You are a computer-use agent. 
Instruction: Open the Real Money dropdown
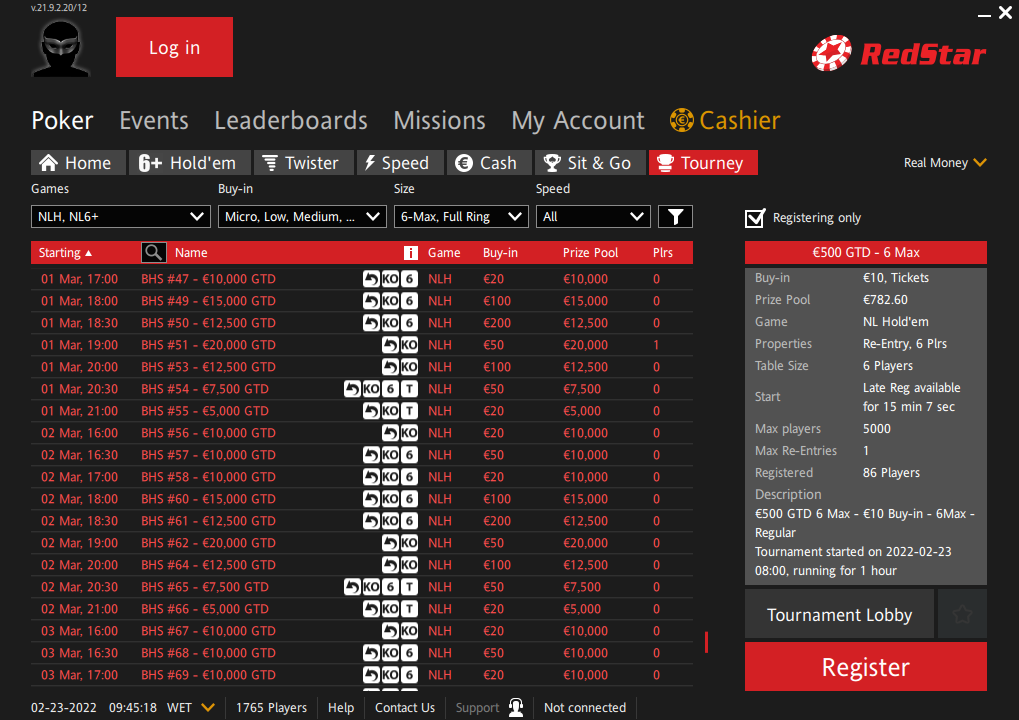pyautogui.click(x=942, y=162)
